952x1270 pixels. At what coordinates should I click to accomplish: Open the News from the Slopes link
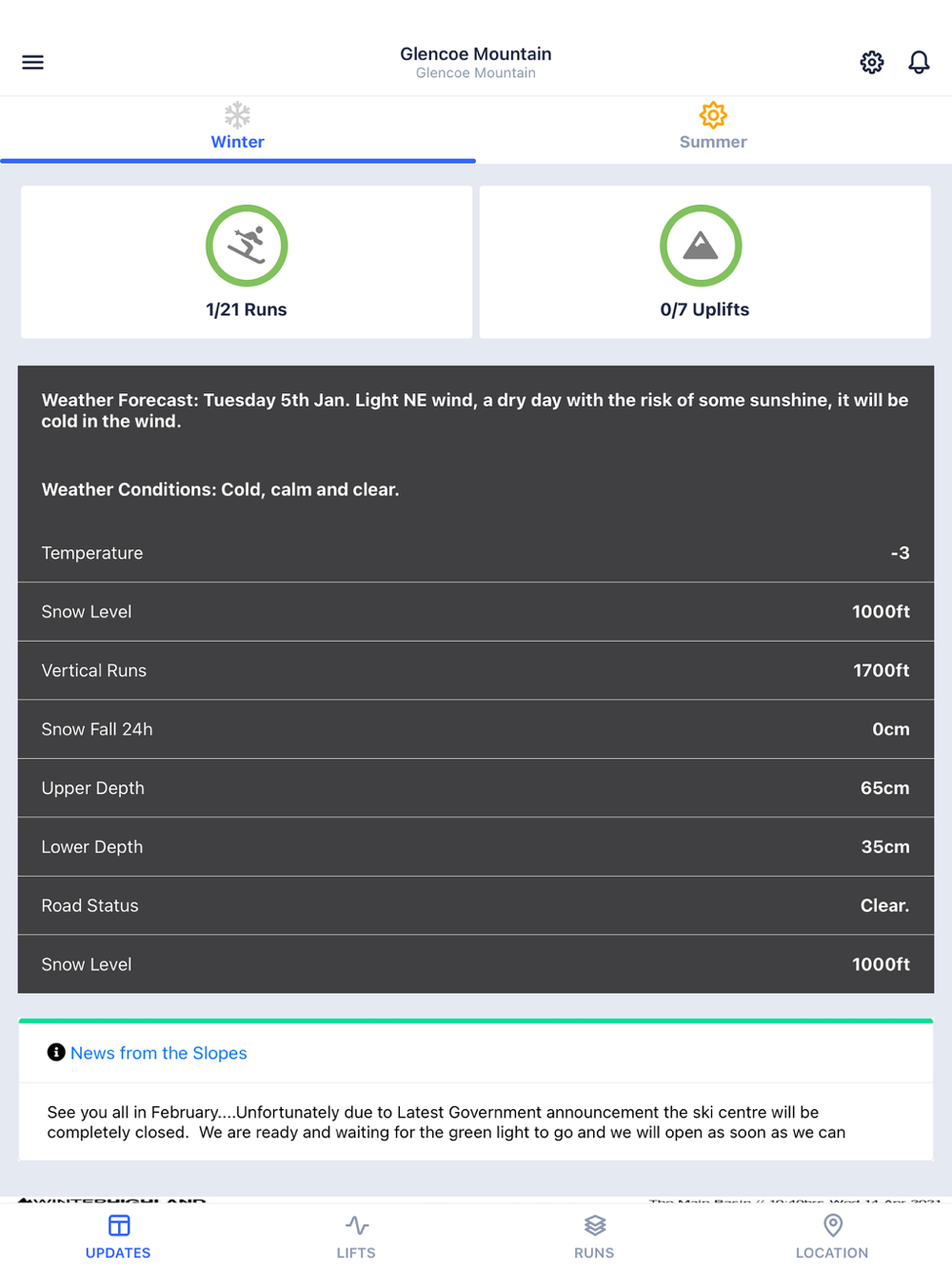(x=159, y=1053)
